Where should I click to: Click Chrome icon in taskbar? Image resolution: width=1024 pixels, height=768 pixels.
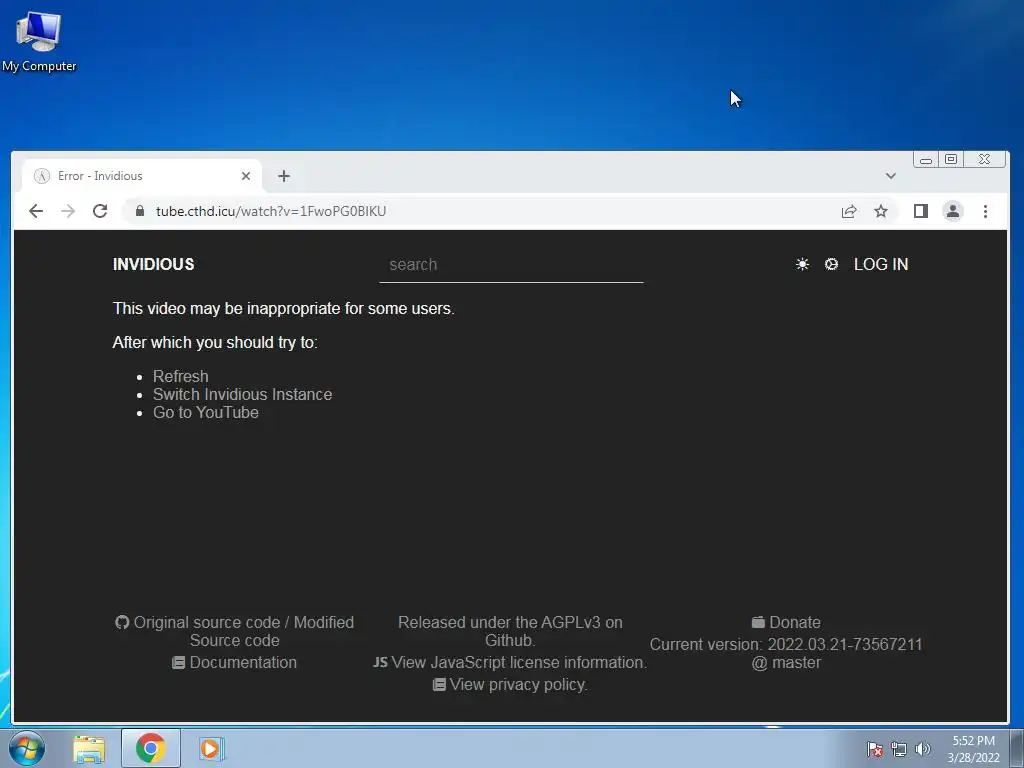(151, 748)
